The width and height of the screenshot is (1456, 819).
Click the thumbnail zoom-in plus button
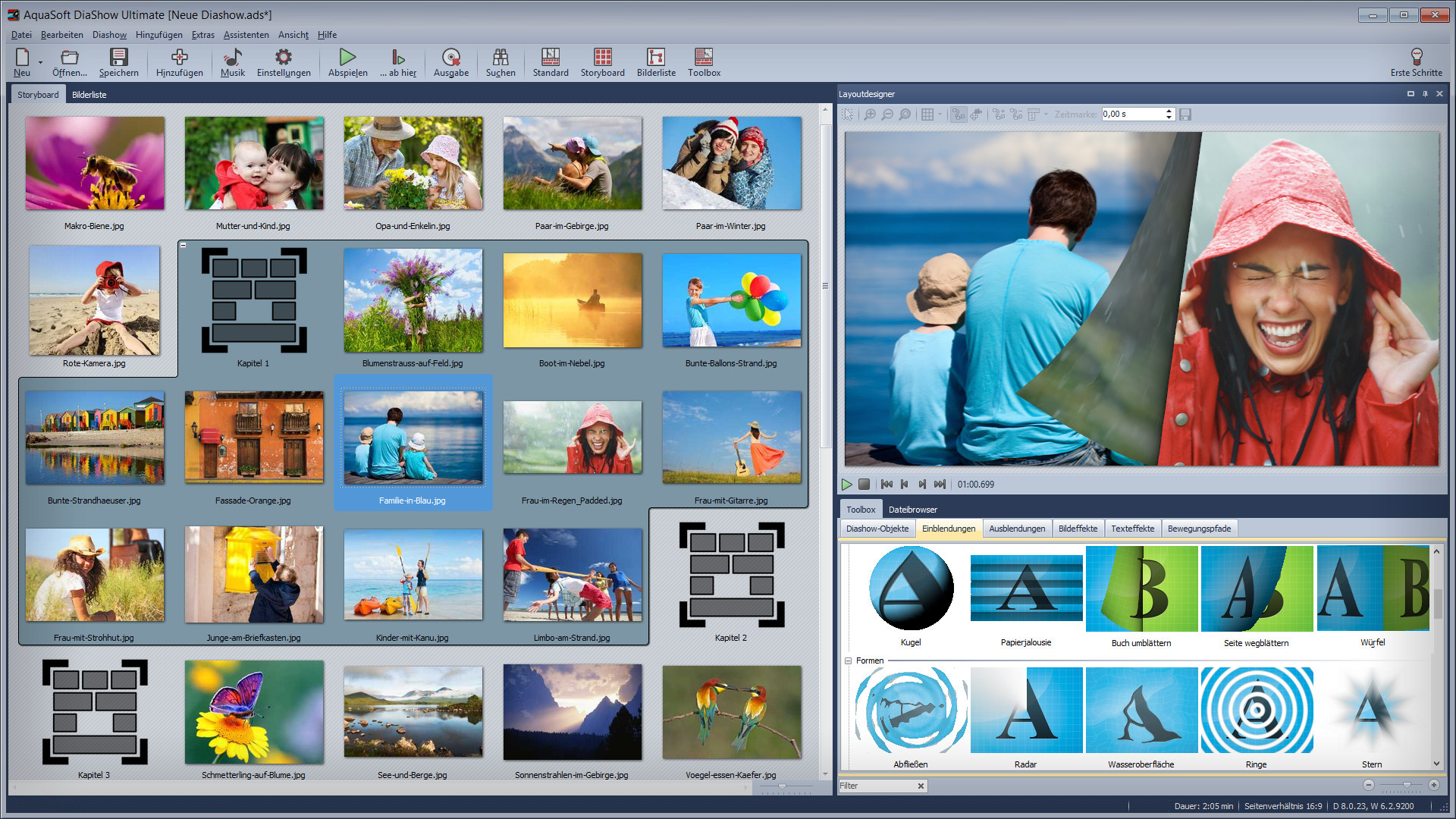point(1433,785)
